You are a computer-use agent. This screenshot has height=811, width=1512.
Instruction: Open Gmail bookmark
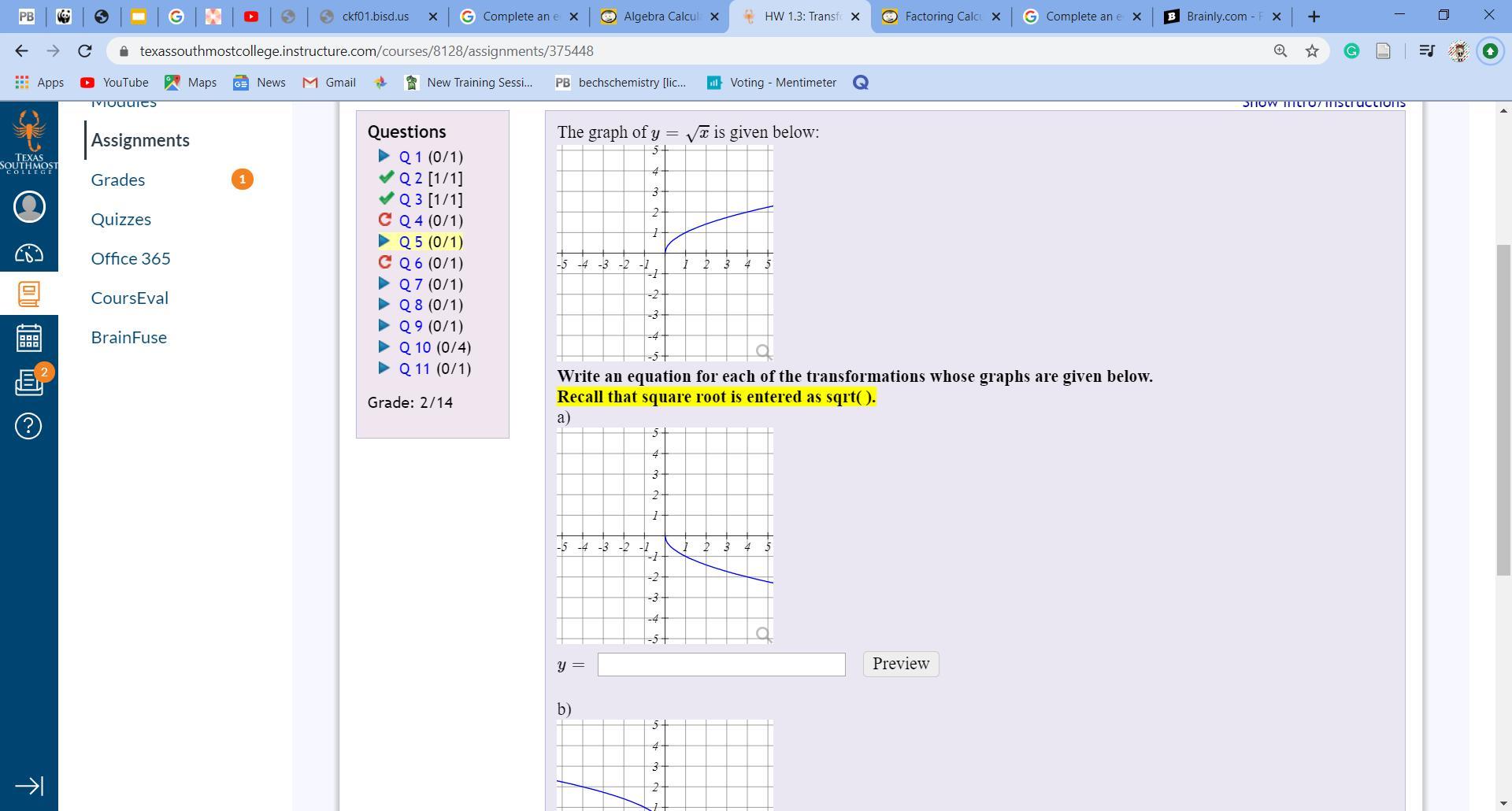coord(329,83)
